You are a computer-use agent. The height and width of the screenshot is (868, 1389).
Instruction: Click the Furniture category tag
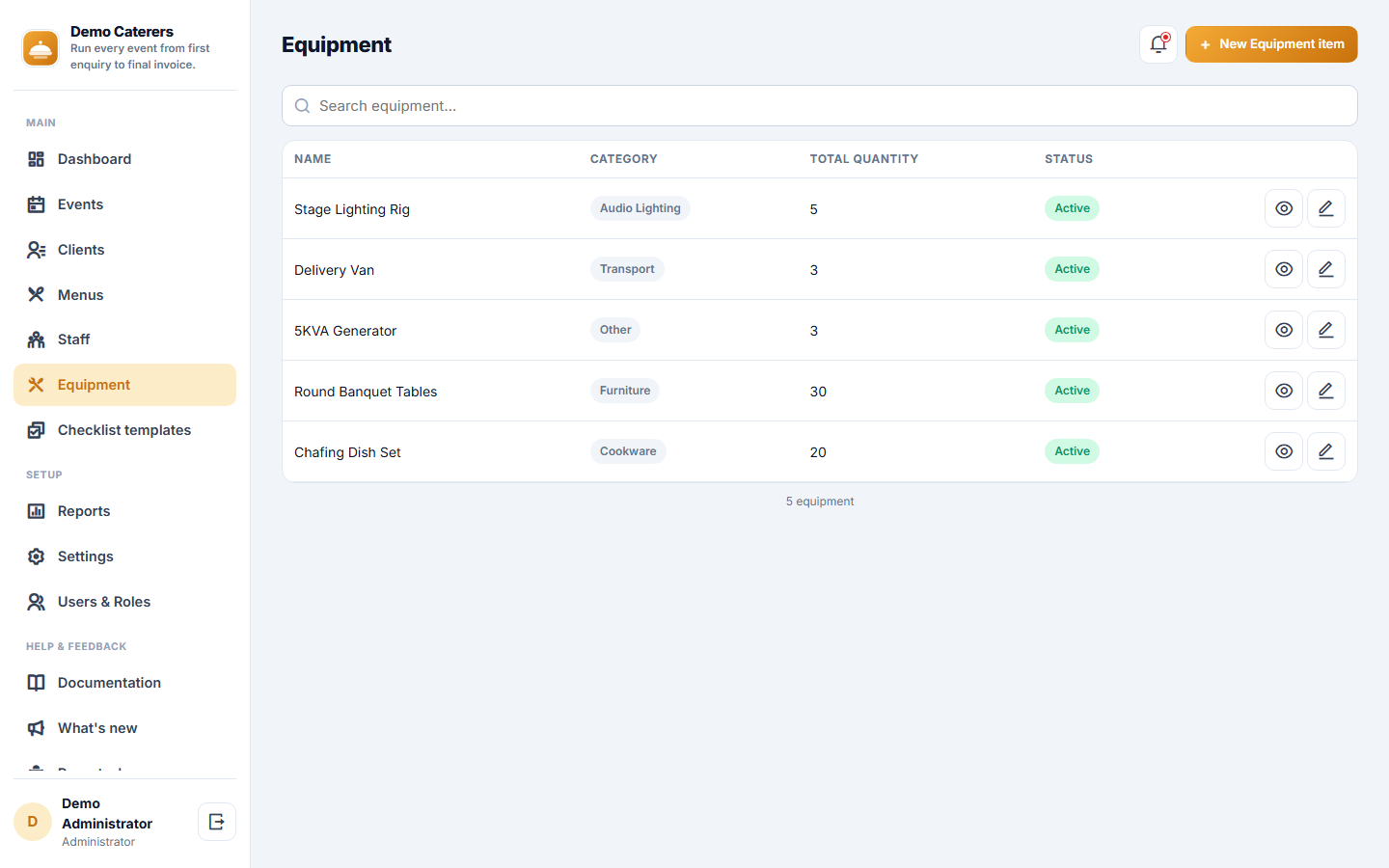[625, 391]
